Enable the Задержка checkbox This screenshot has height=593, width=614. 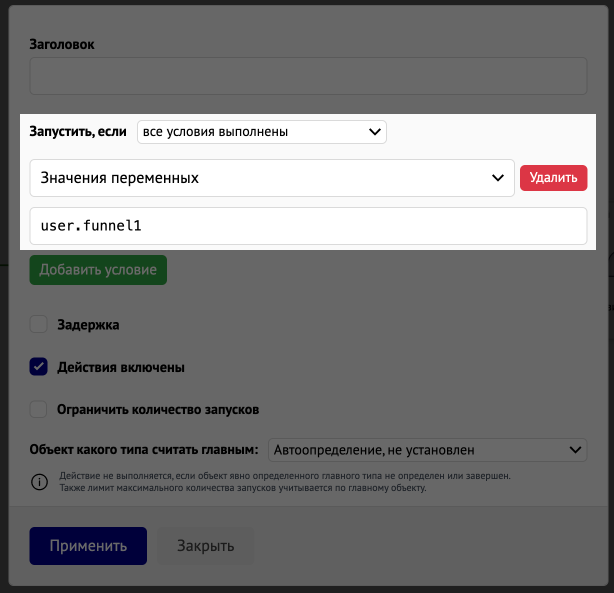pos(38,324)
